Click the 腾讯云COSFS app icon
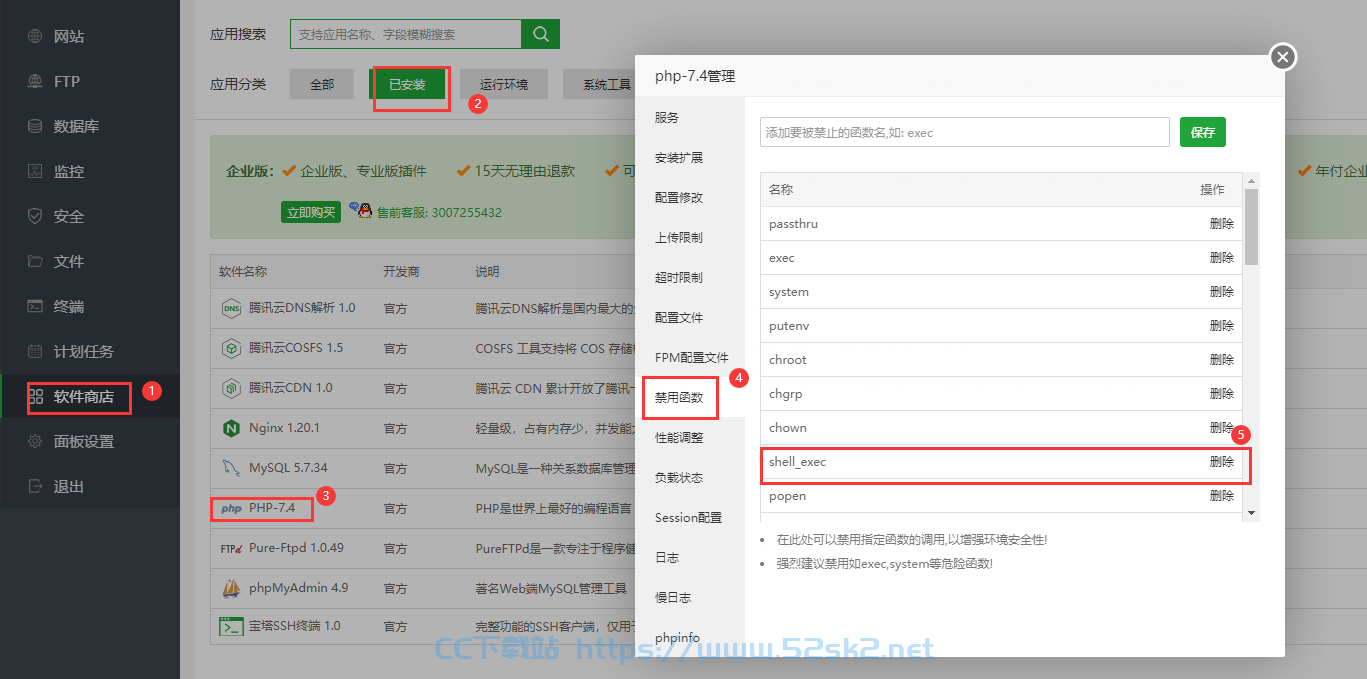Image resolution: width=1367 pixels, height=679 pixels. coord(231,348)
